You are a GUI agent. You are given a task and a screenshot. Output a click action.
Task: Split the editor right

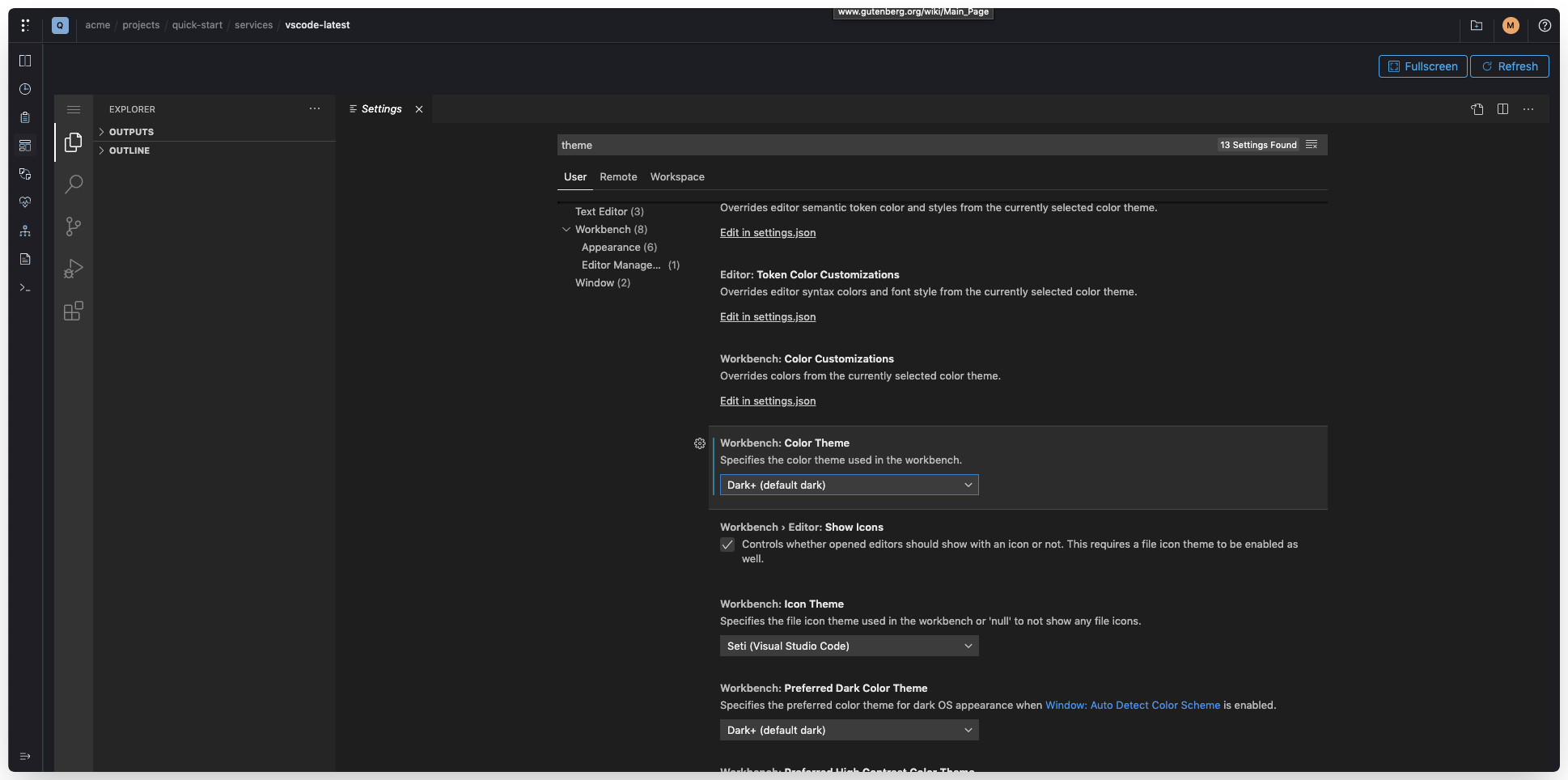(x=1502, y=109)
